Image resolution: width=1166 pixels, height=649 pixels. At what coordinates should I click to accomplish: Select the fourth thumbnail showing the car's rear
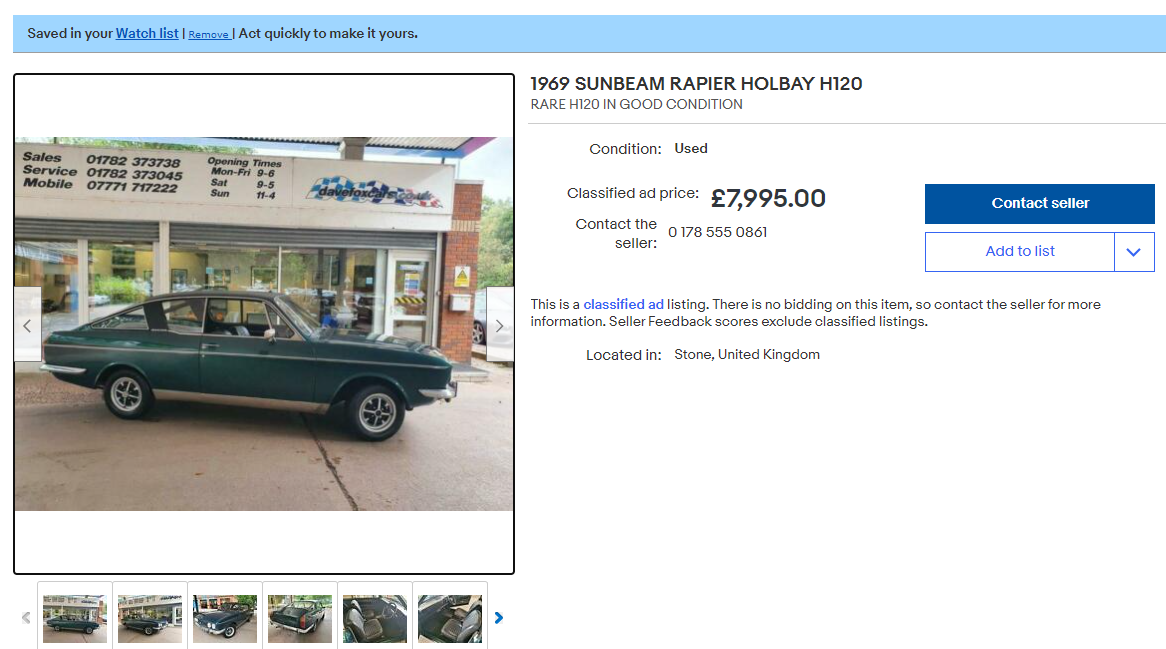[x=300, y=618]
